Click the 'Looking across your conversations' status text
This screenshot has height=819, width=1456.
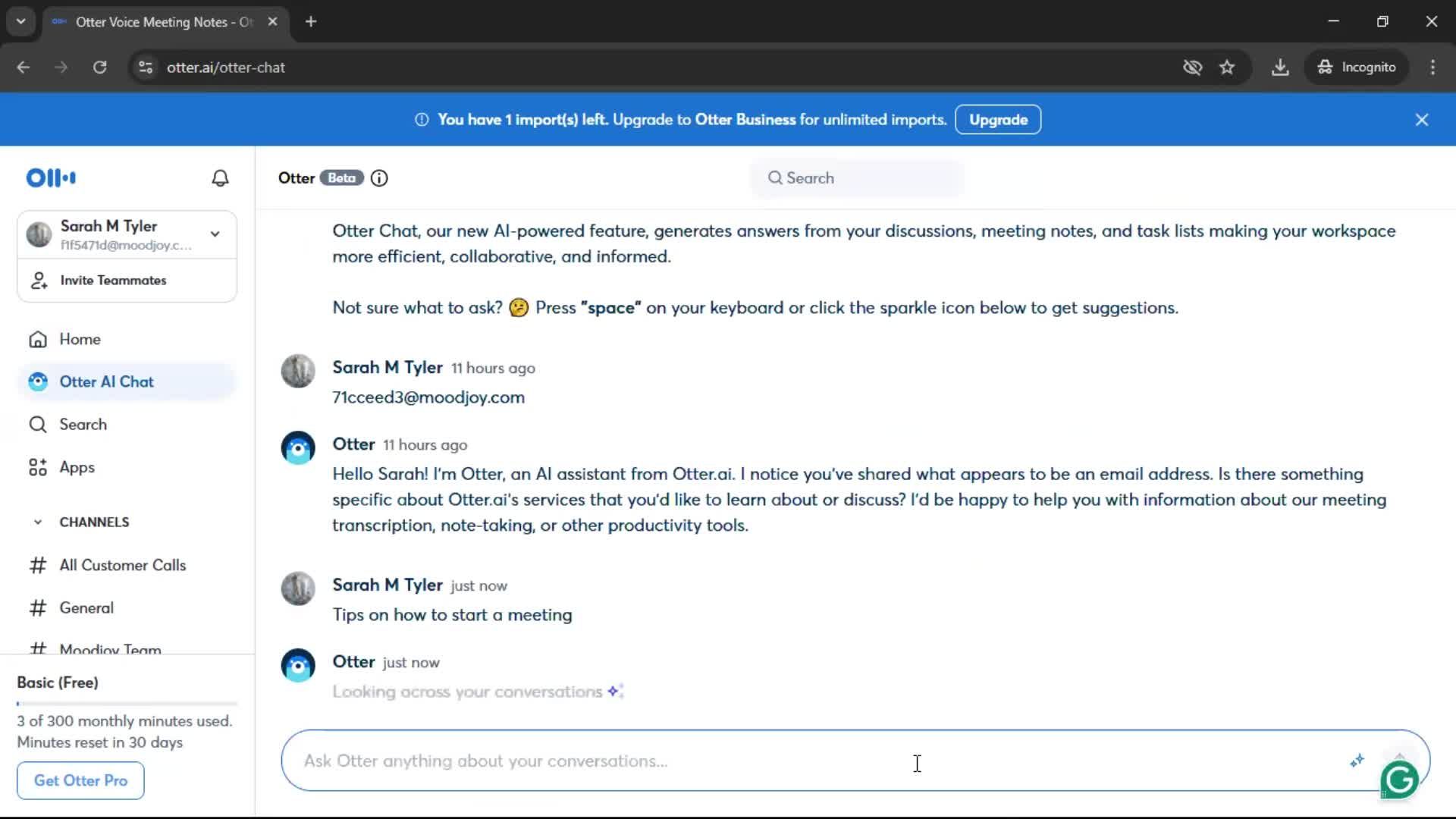click(x=467, y=692)
